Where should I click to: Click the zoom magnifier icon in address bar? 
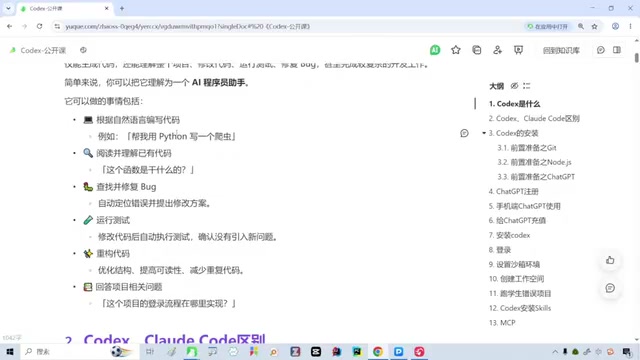tap(580, 26)
